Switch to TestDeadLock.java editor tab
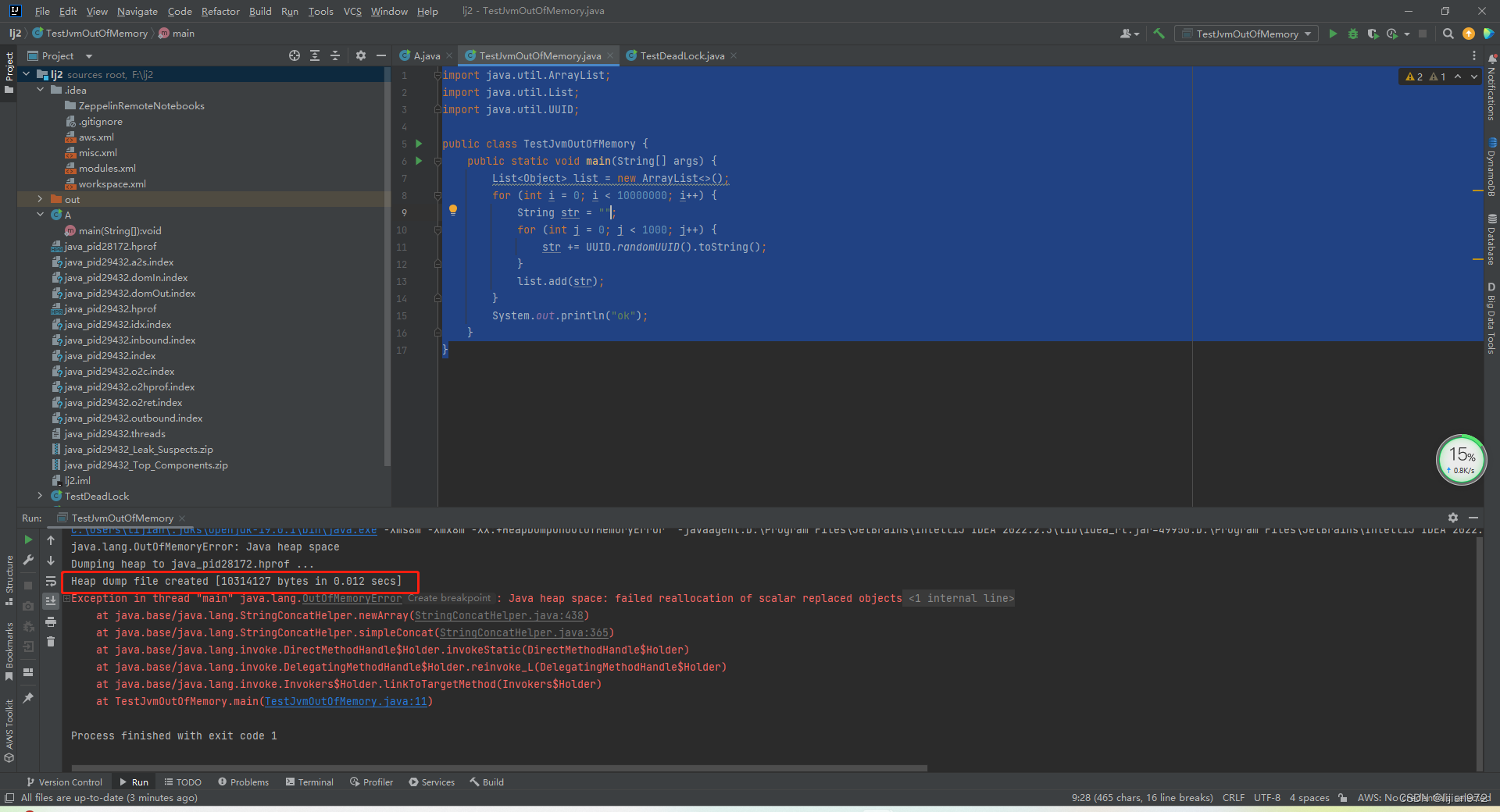 tap(682, 55)
